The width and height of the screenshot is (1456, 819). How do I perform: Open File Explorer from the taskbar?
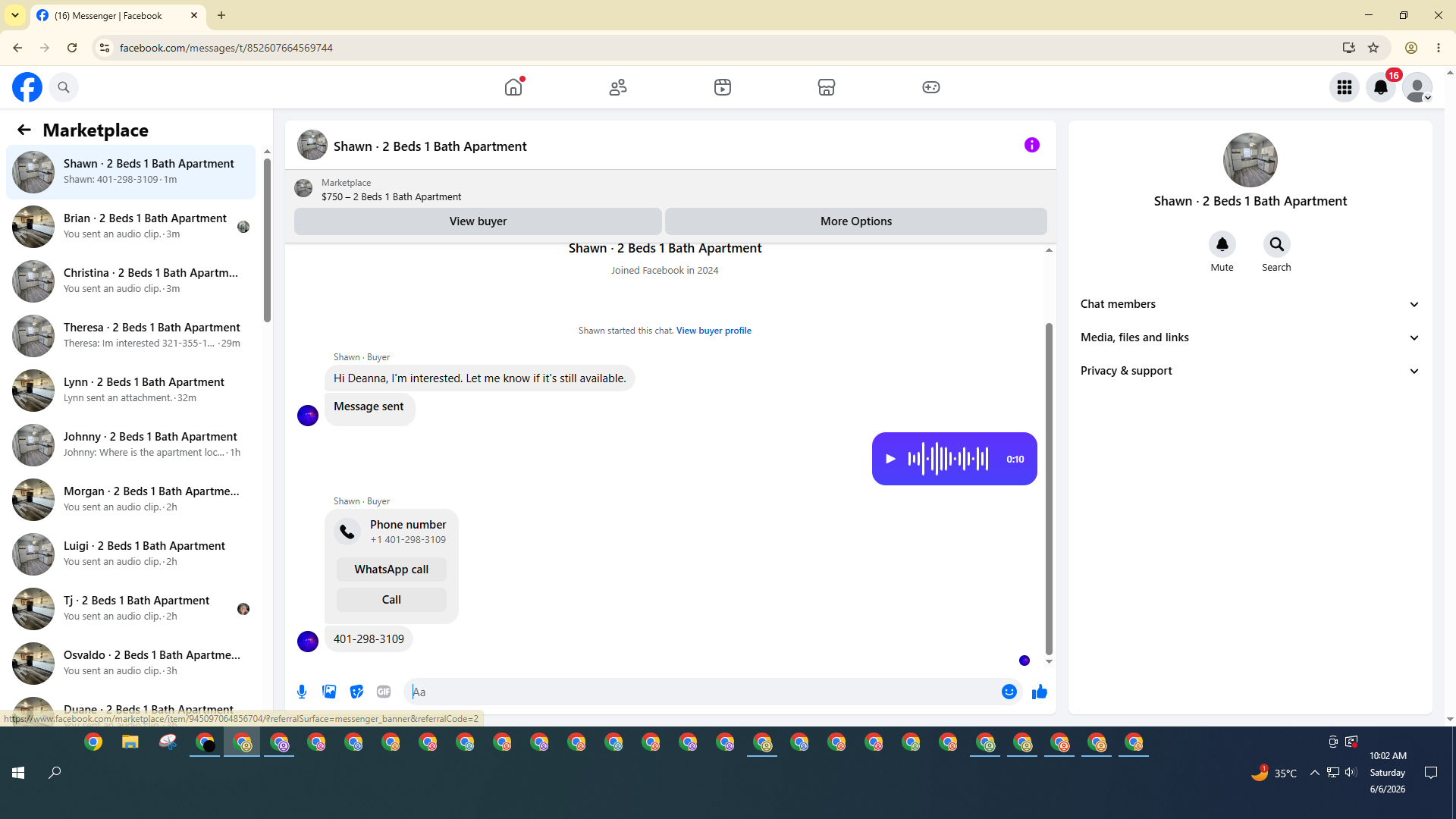pos(130,742)
